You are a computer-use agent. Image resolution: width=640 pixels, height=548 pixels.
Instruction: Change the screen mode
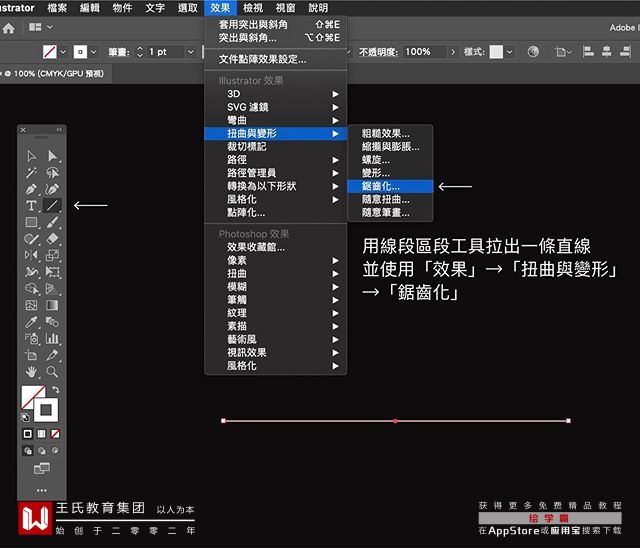click(x=42, y=468)
